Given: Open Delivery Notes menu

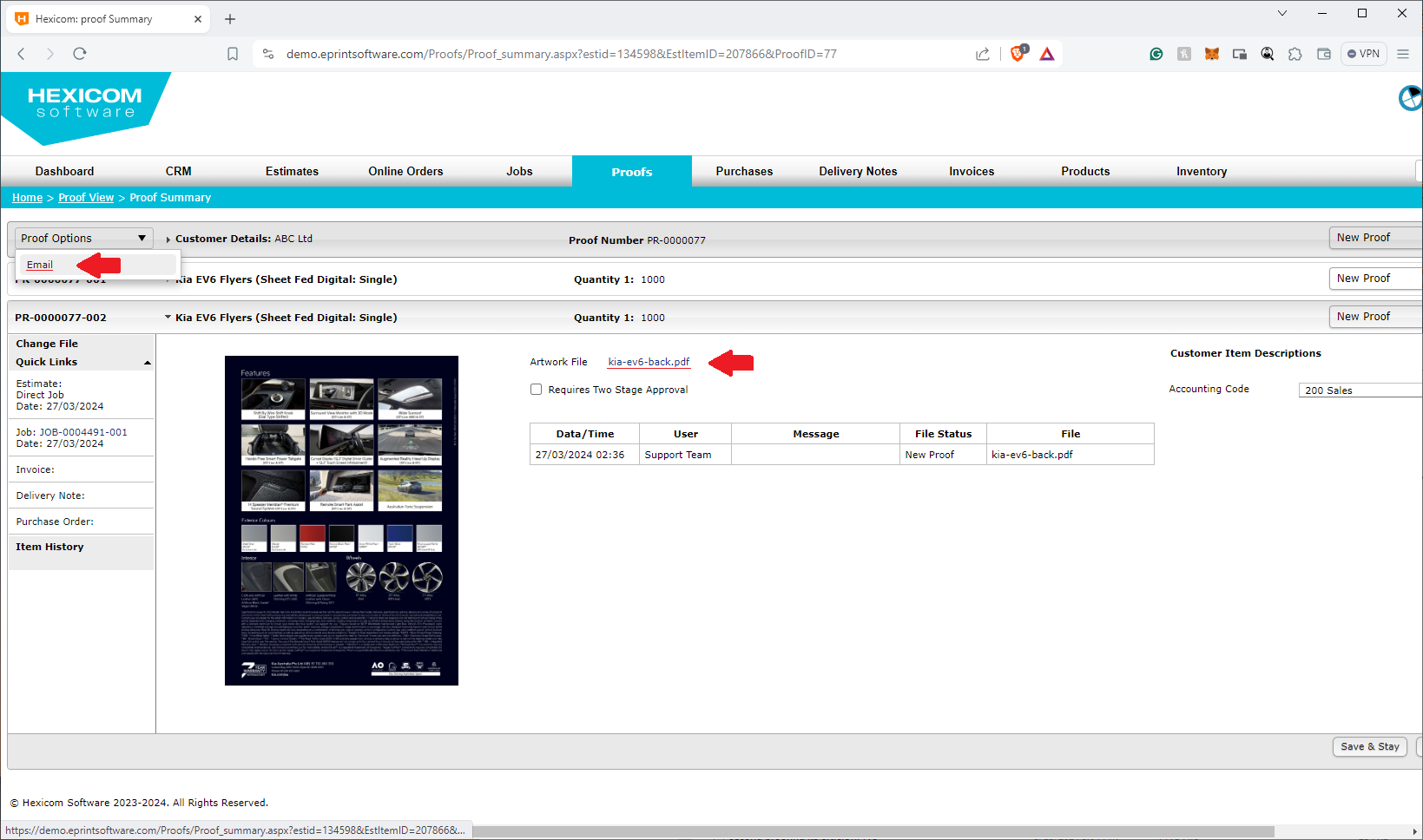Looking at the screenshot, I should pos(858,172).
